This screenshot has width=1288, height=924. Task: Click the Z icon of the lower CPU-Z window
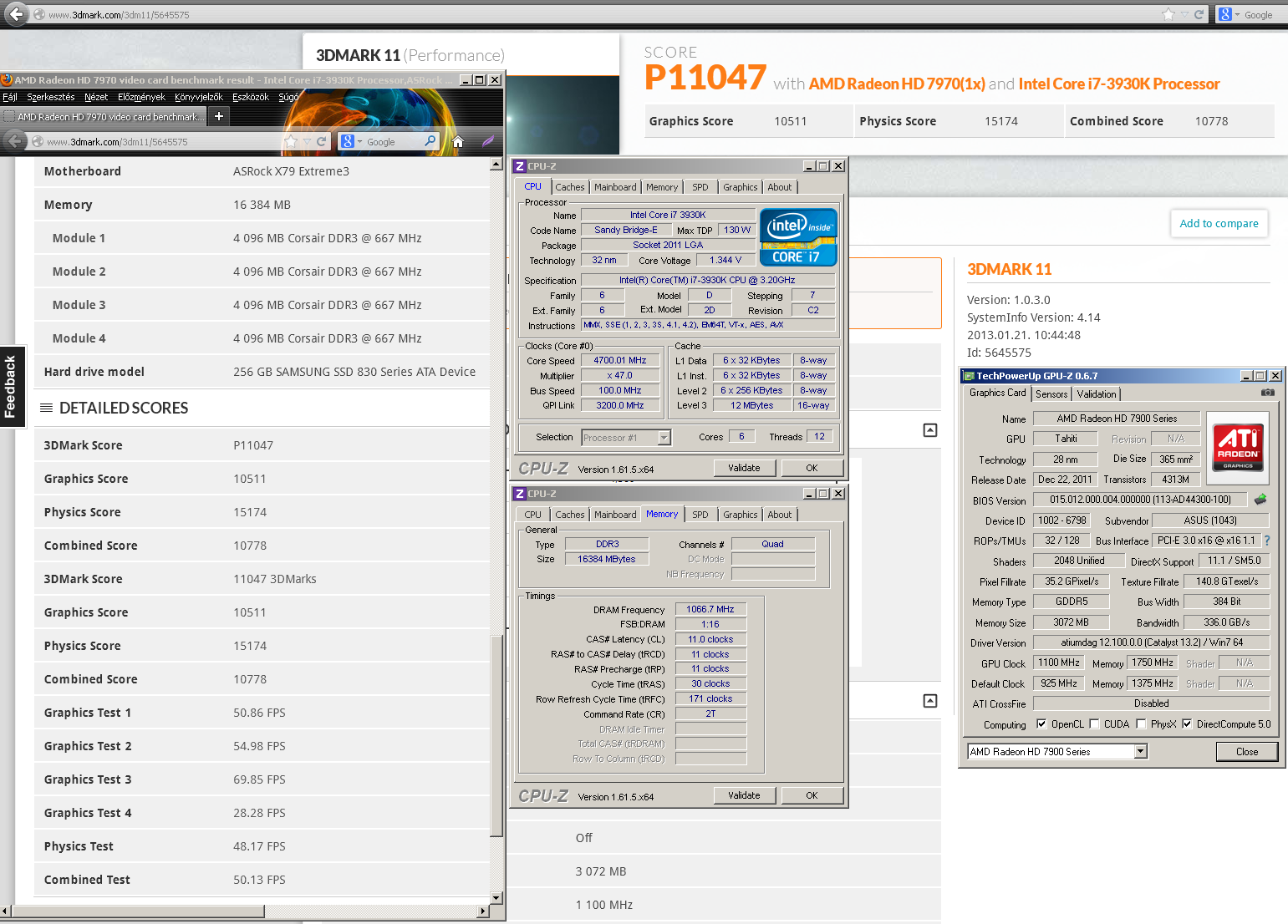[x=520, y=494]
